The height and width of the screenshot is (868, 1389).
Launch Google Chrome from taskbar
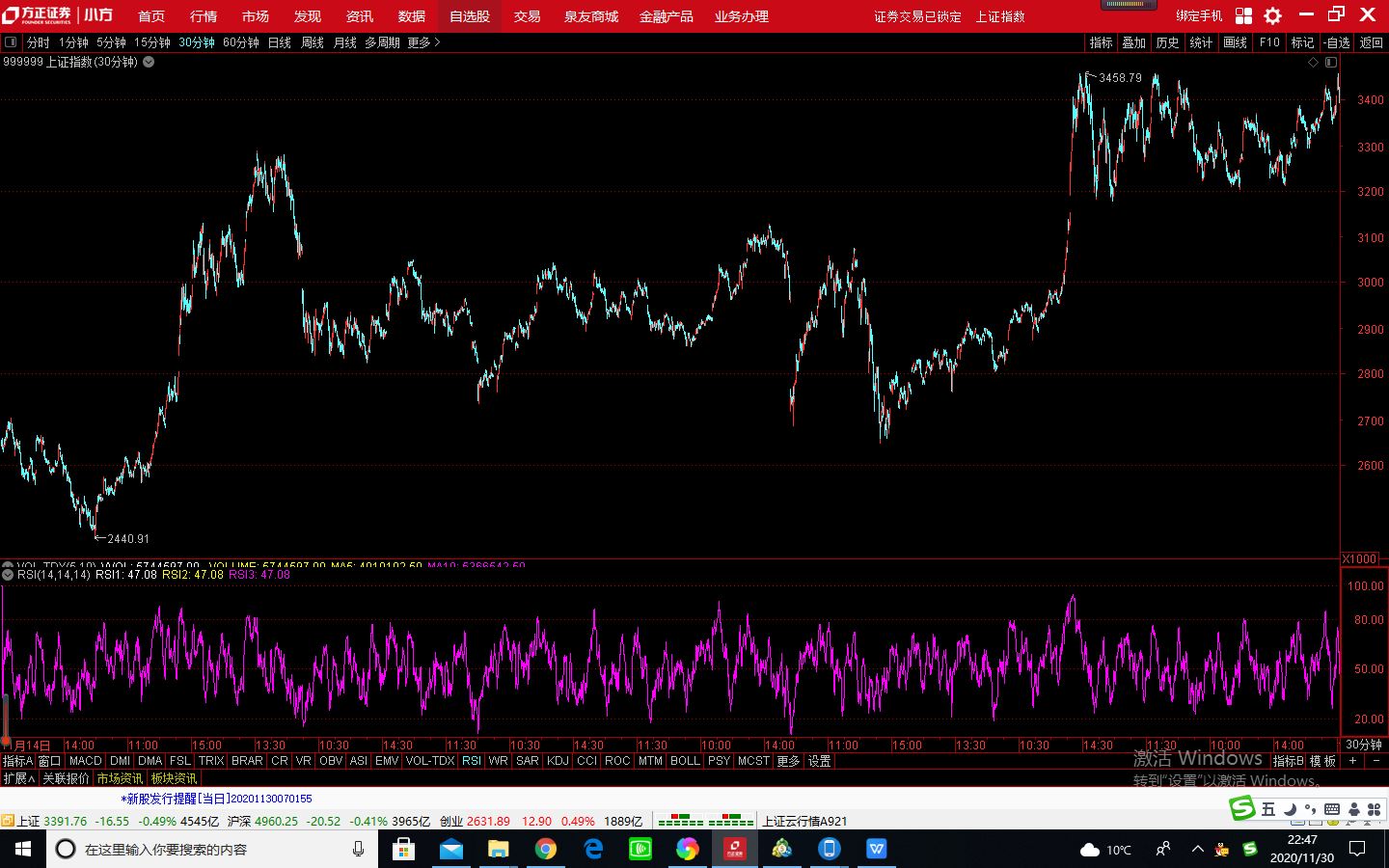545,849
